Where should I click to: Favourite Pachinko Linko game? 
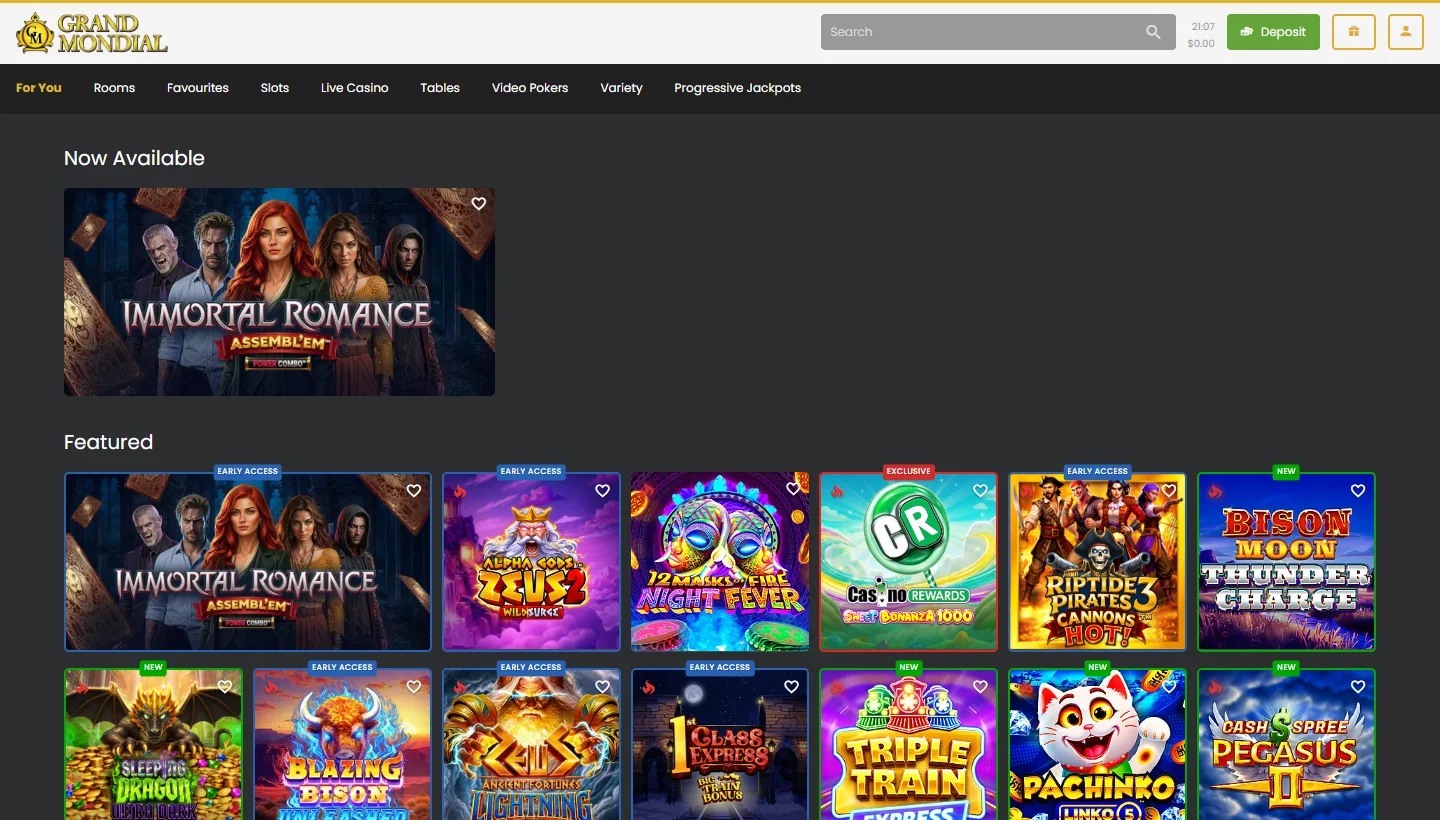click(1169, 687)
